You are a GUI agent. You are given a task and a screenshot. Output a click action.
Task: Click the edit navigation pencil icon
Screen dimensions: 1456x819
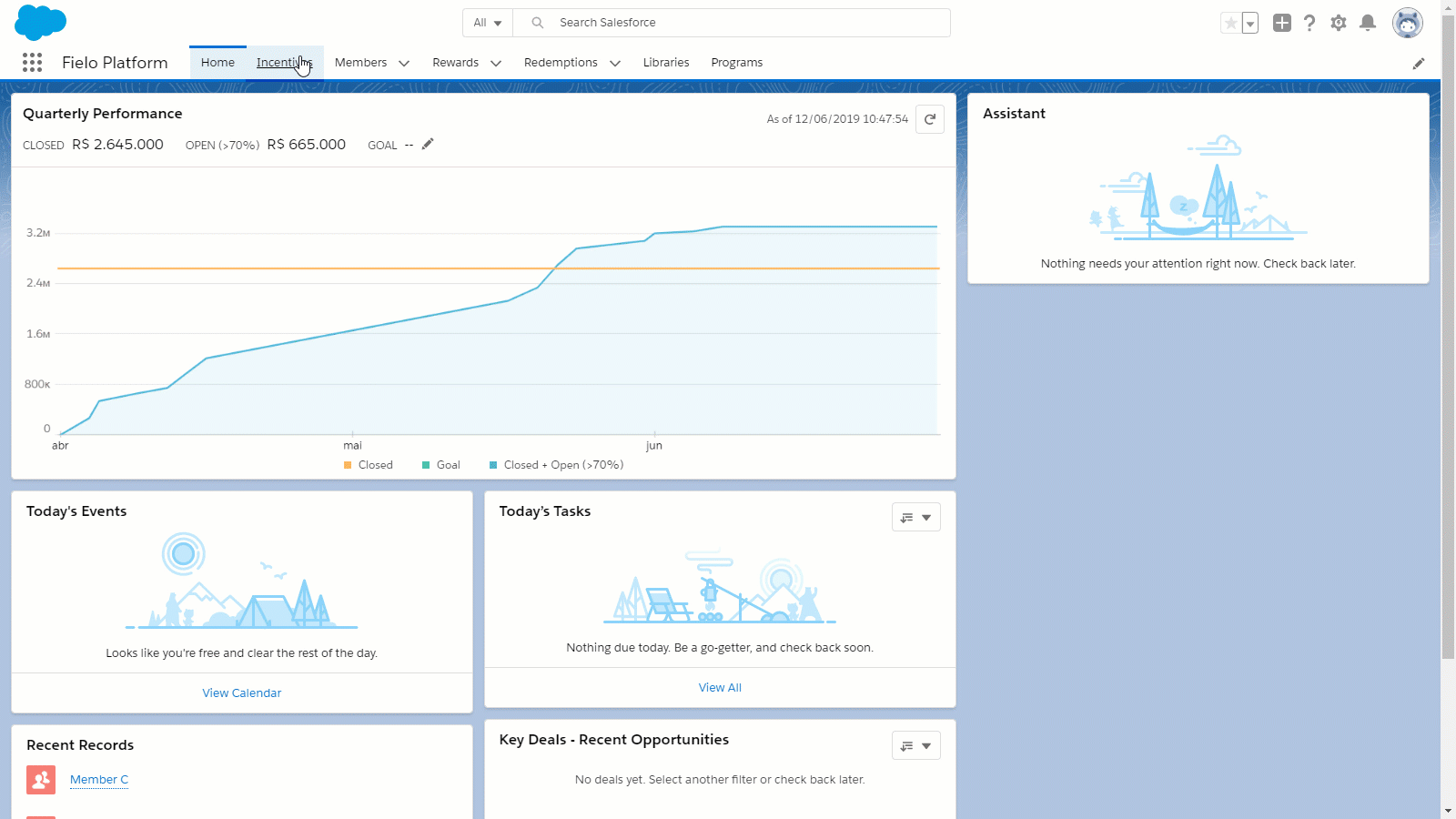1419,63
